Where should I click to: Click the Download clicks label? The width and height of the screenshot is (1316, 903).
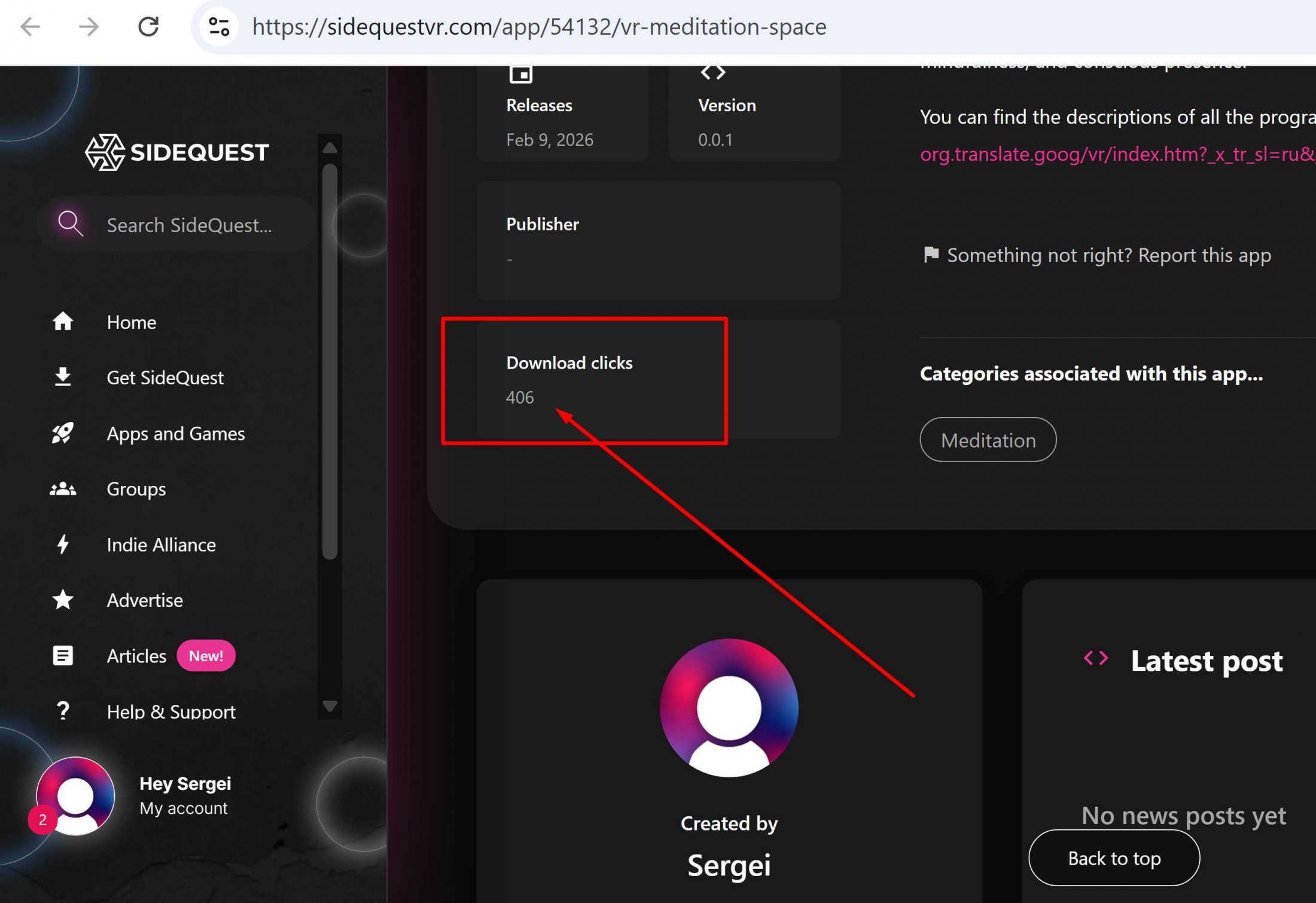[569, 363]
